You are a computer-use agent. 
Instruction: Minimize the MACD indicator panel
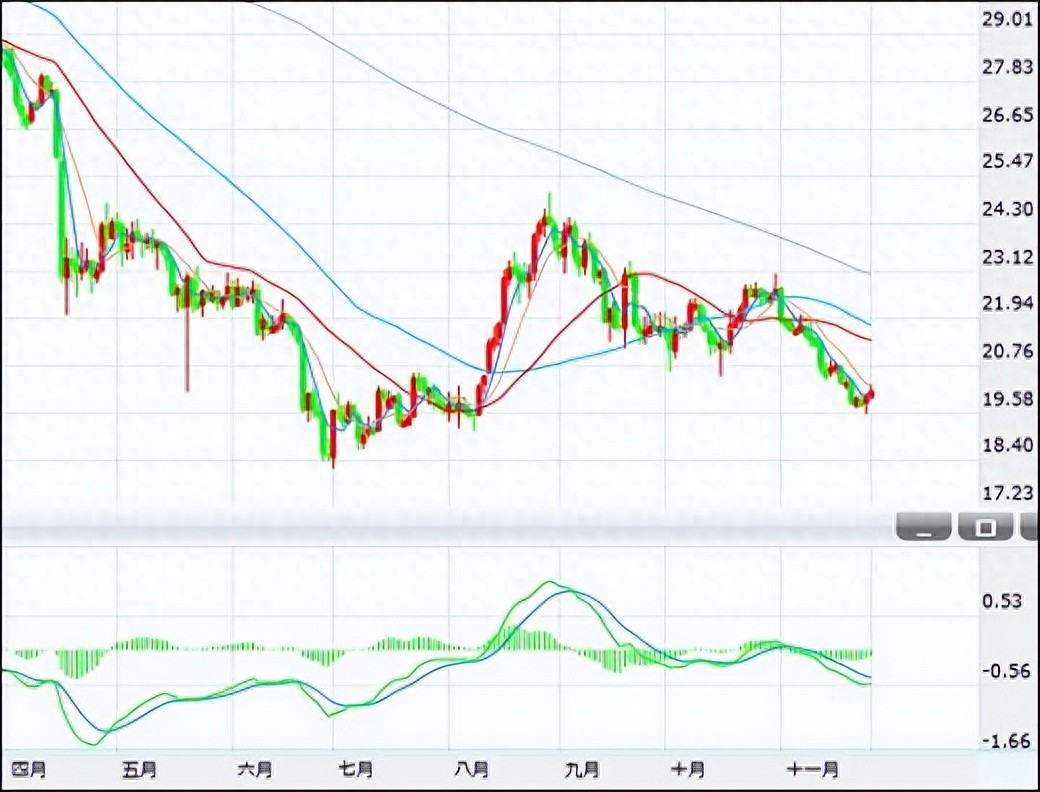click(924, 527)
